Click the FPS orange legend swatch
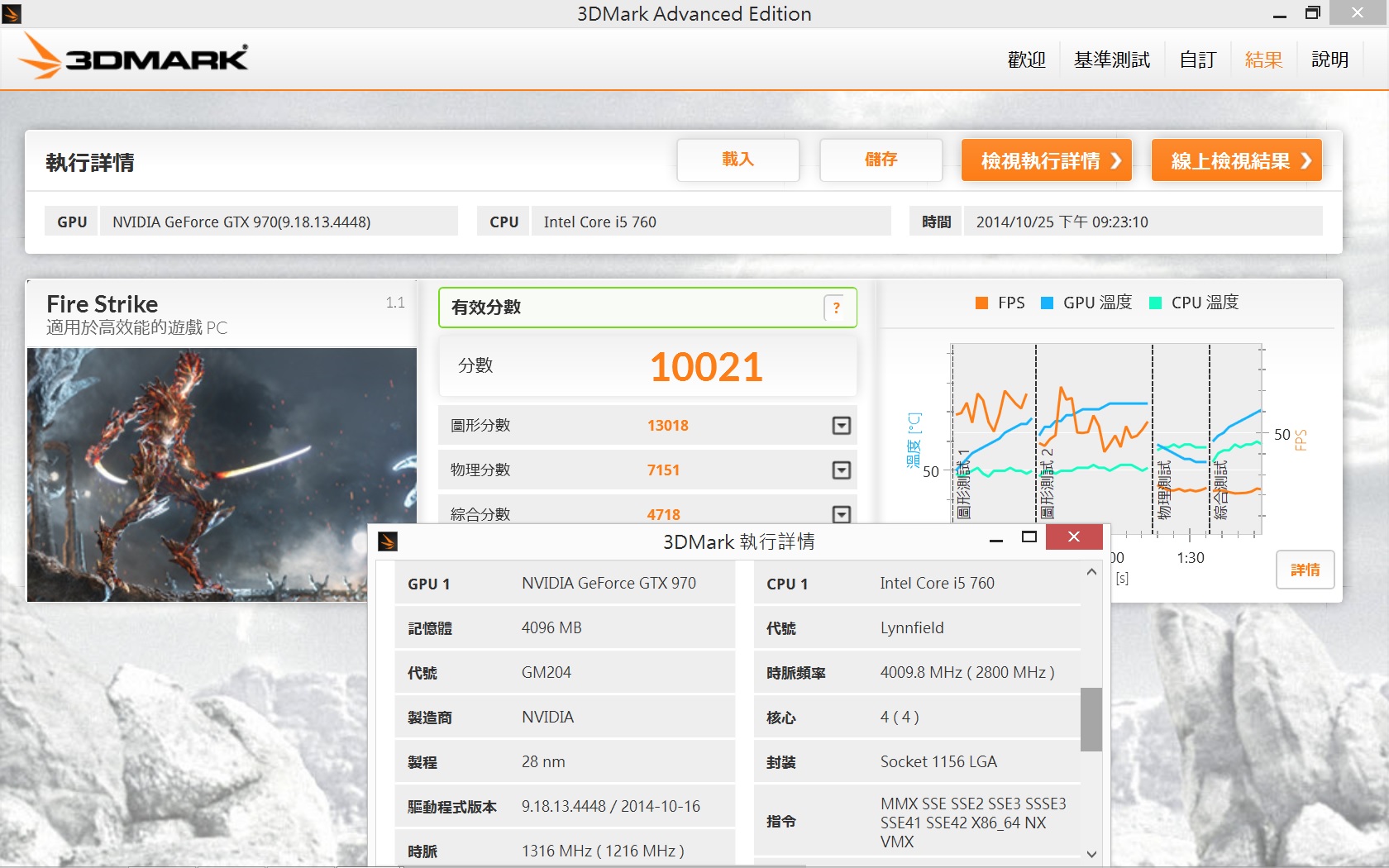Image resolution: width=1389 pixels, height=868 pixels. click(x=982, y=303)
